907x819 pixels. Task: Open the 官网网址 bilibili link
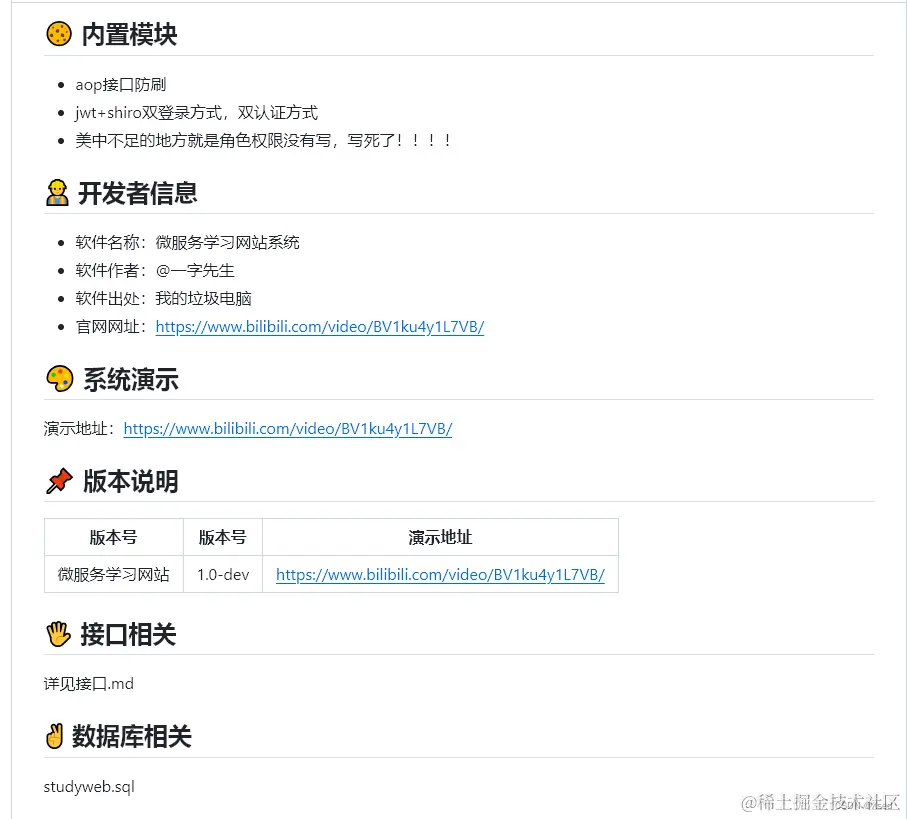click(320, 327)
